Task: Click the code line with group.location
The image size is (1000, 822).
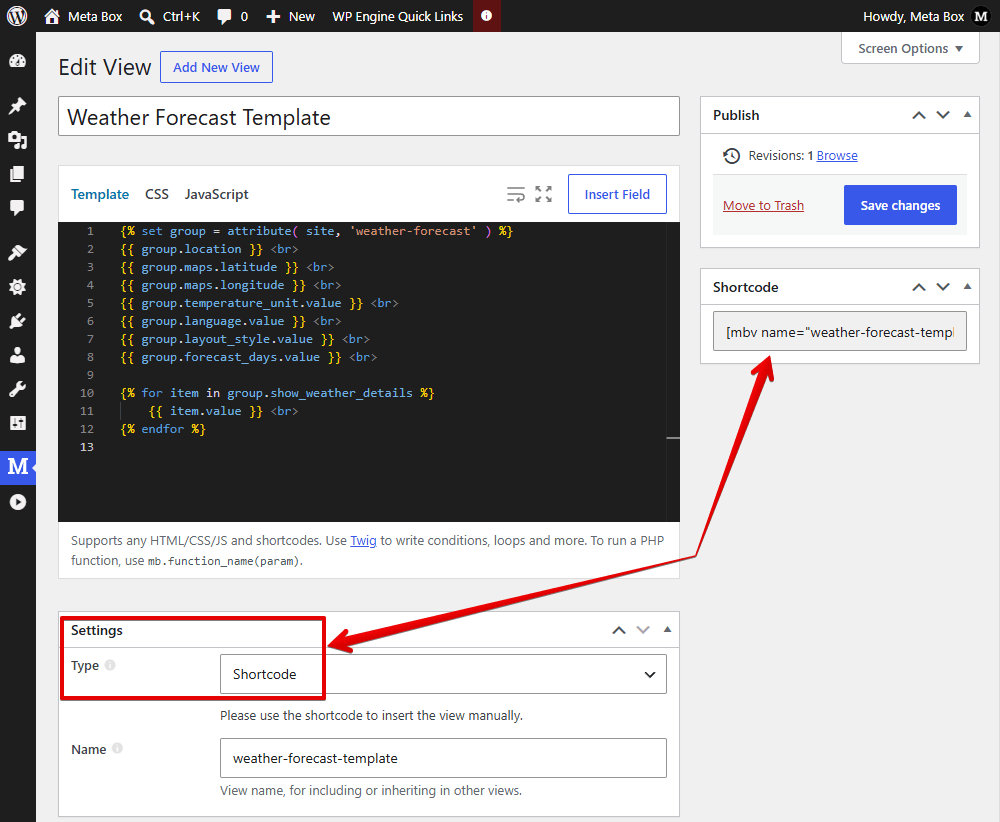Action: pyautogui.click(x=209, y=249)
